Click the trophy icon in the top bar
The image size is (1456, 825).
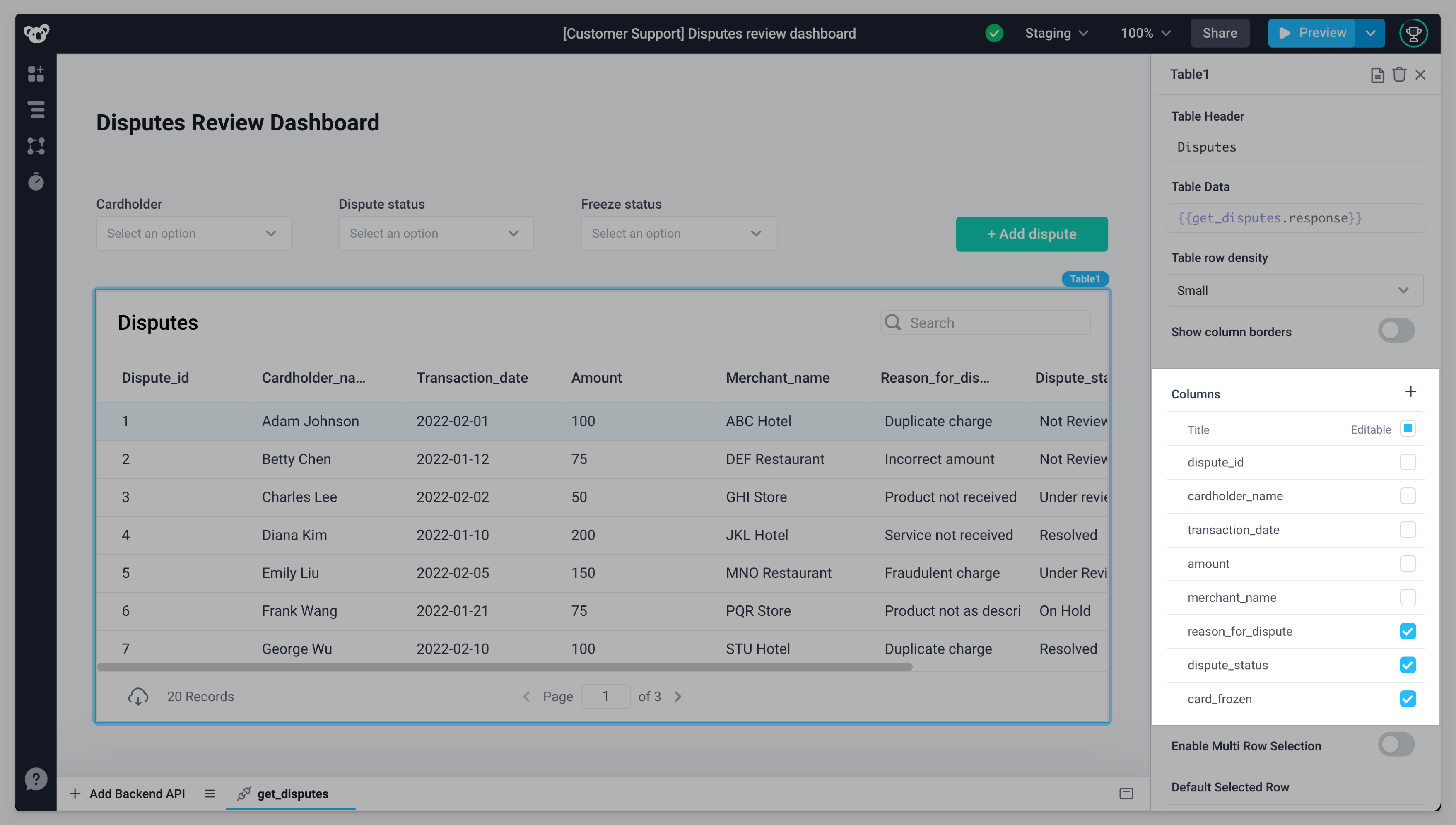pyautogui.click(x=1413, y=33)
